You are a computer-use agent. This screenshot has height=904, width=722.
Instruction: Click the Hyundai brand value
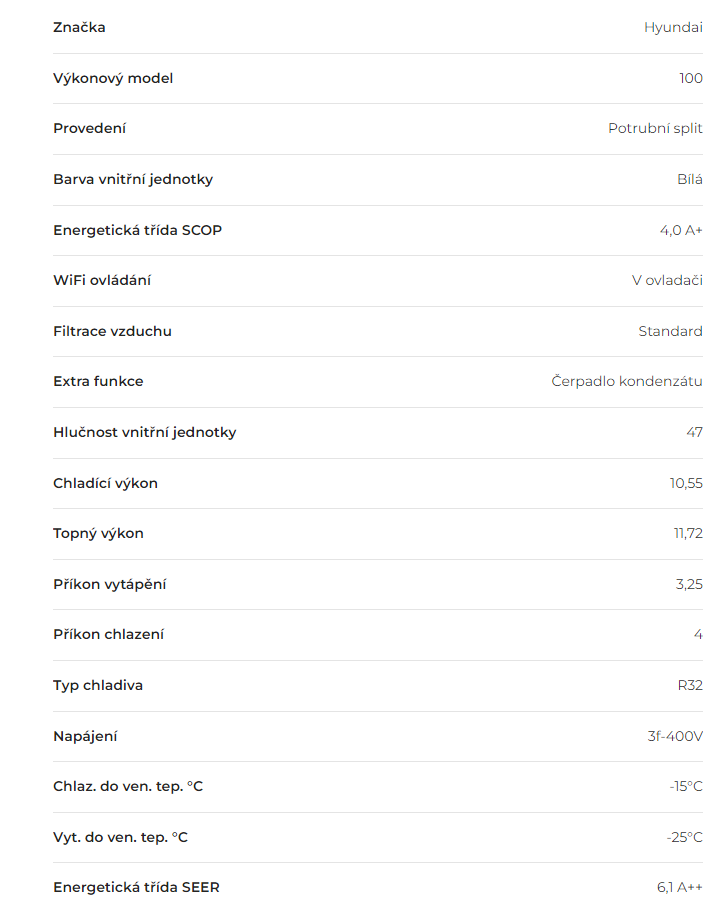point(673,28)
